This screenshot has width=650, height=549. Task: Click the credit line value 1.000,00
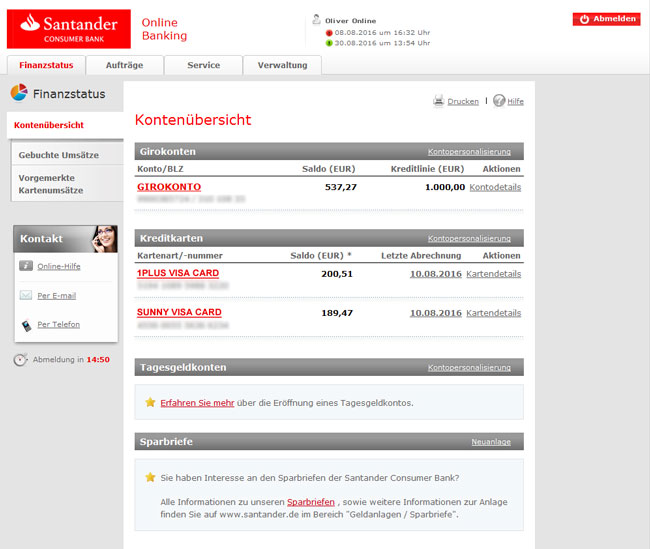445,187
